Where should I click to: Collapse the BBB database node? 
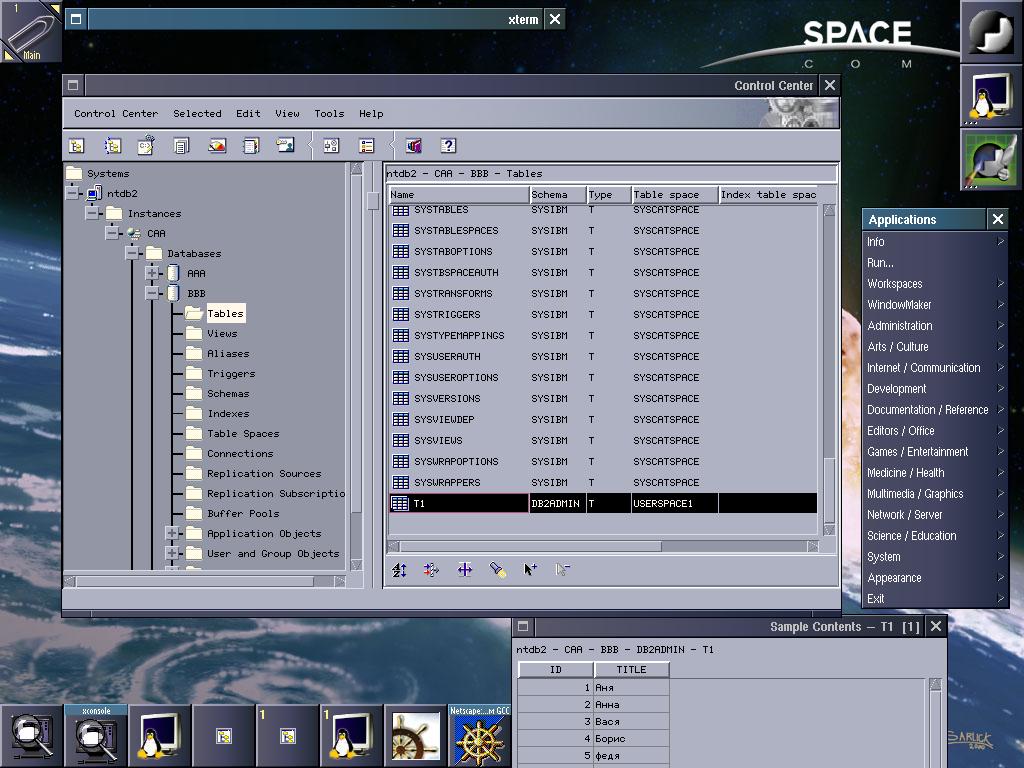coord(152,293)
